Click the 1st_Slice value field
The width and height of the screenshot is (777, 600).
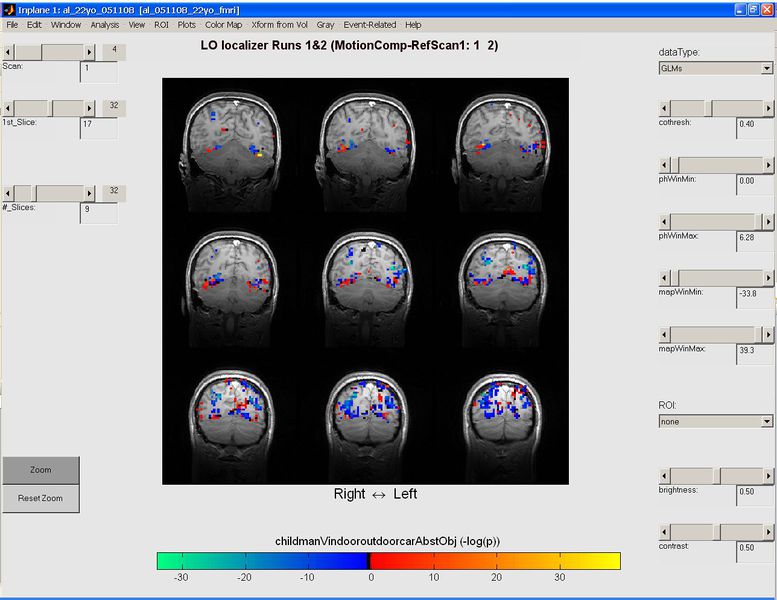(98, 127)
